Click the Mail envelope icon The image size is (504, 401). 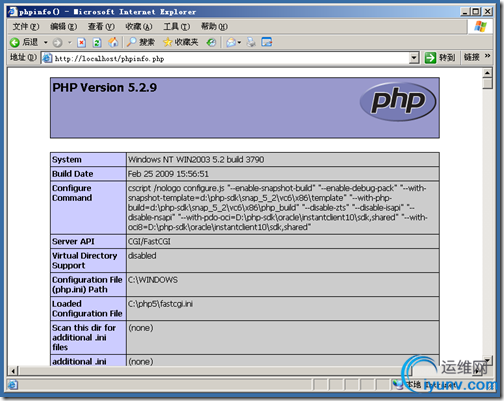click(x=231, y=42)
